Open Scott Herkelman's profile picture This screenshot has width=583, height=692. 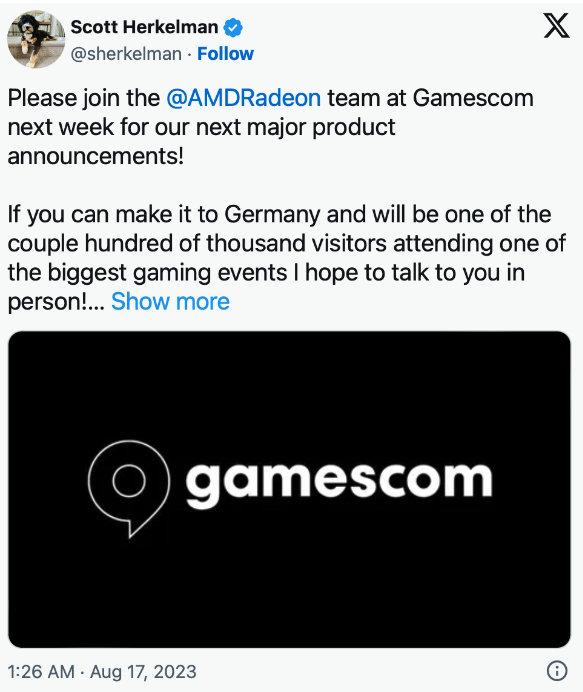(x=36, y=39)
